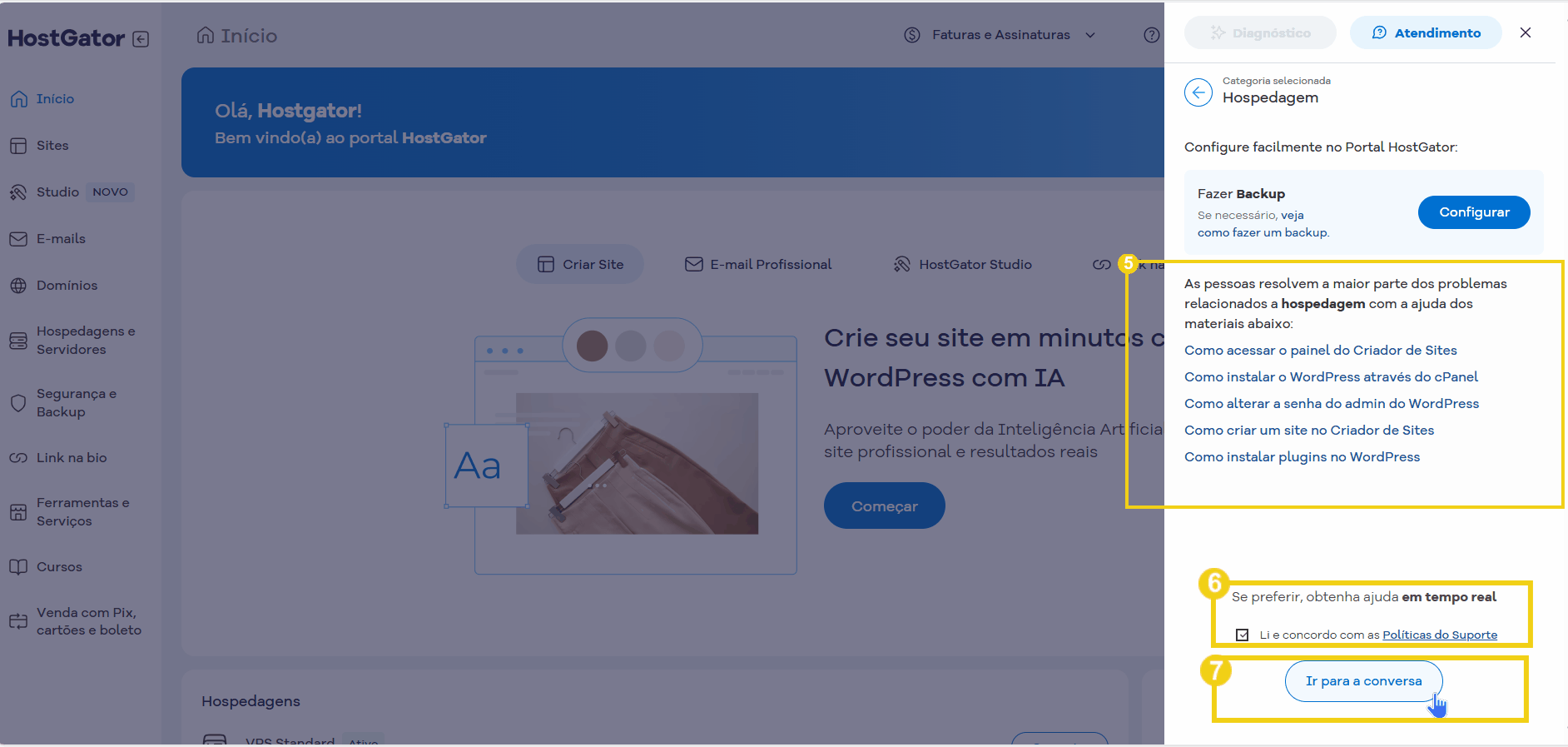Open 'Como criar um site no Criador de Sites'
Image resolution: width=1568 pixels, height=747 pixels.
pos(1309,431)
